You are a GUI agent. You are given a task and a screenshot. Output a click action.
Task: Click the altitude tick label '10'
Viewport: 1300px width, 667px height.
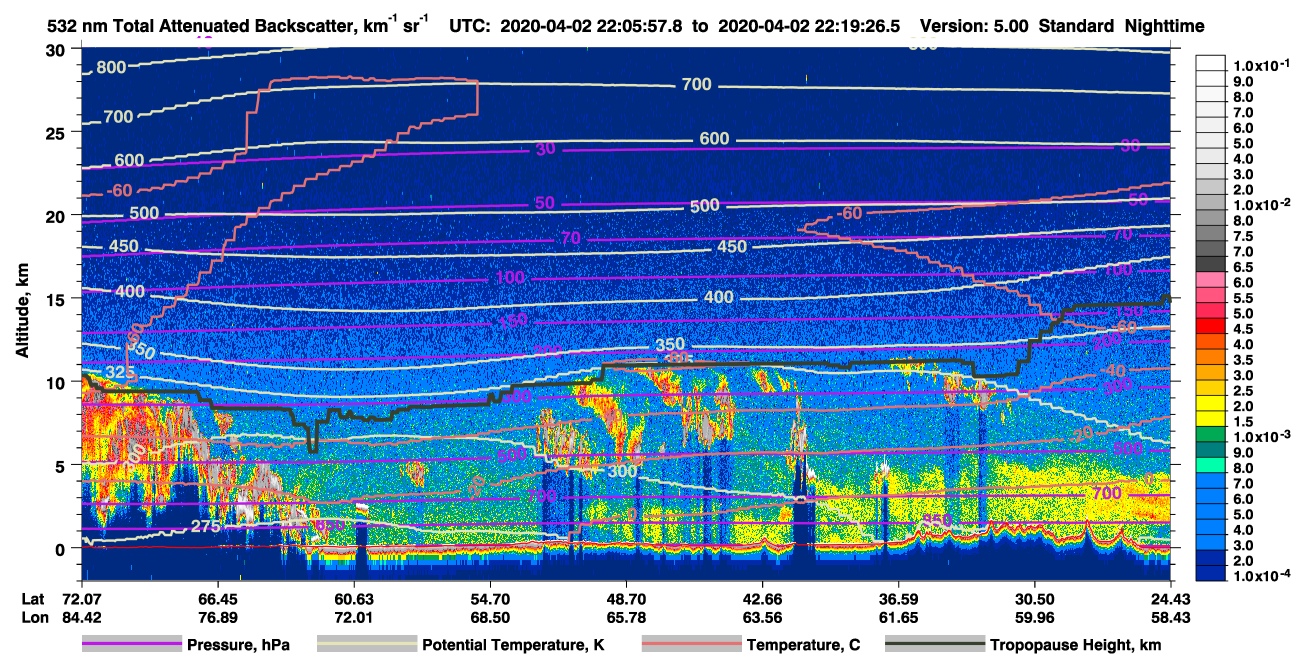click(x=58, y=382)
